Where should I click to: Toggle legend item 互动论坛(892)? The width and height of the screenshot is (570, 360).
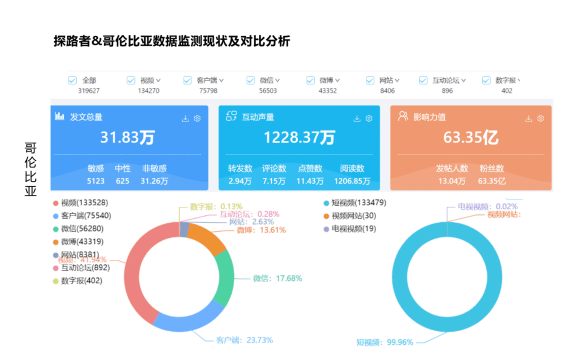click(x=81, y=268)
